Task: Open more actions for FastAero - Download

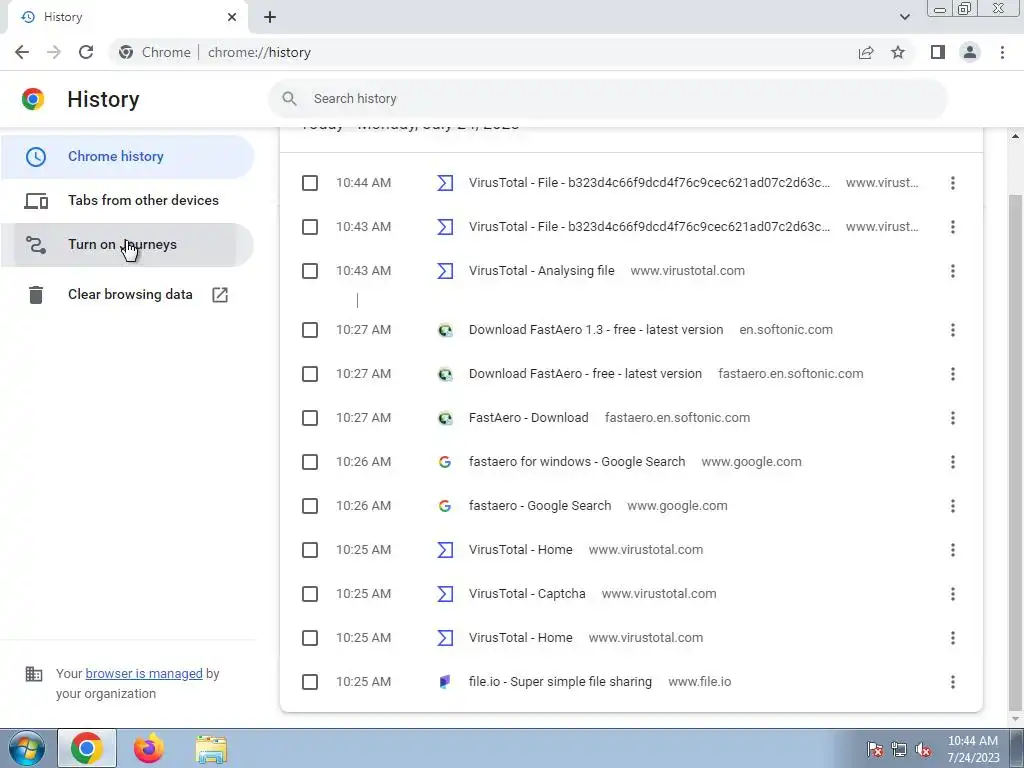Action: coord(953,418)
